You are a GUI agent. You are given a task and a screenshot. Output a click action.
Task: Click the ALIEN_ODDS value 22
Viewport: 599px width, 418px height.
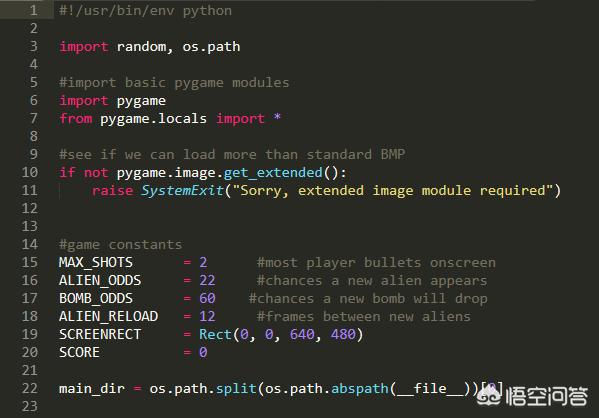[207, 280]
